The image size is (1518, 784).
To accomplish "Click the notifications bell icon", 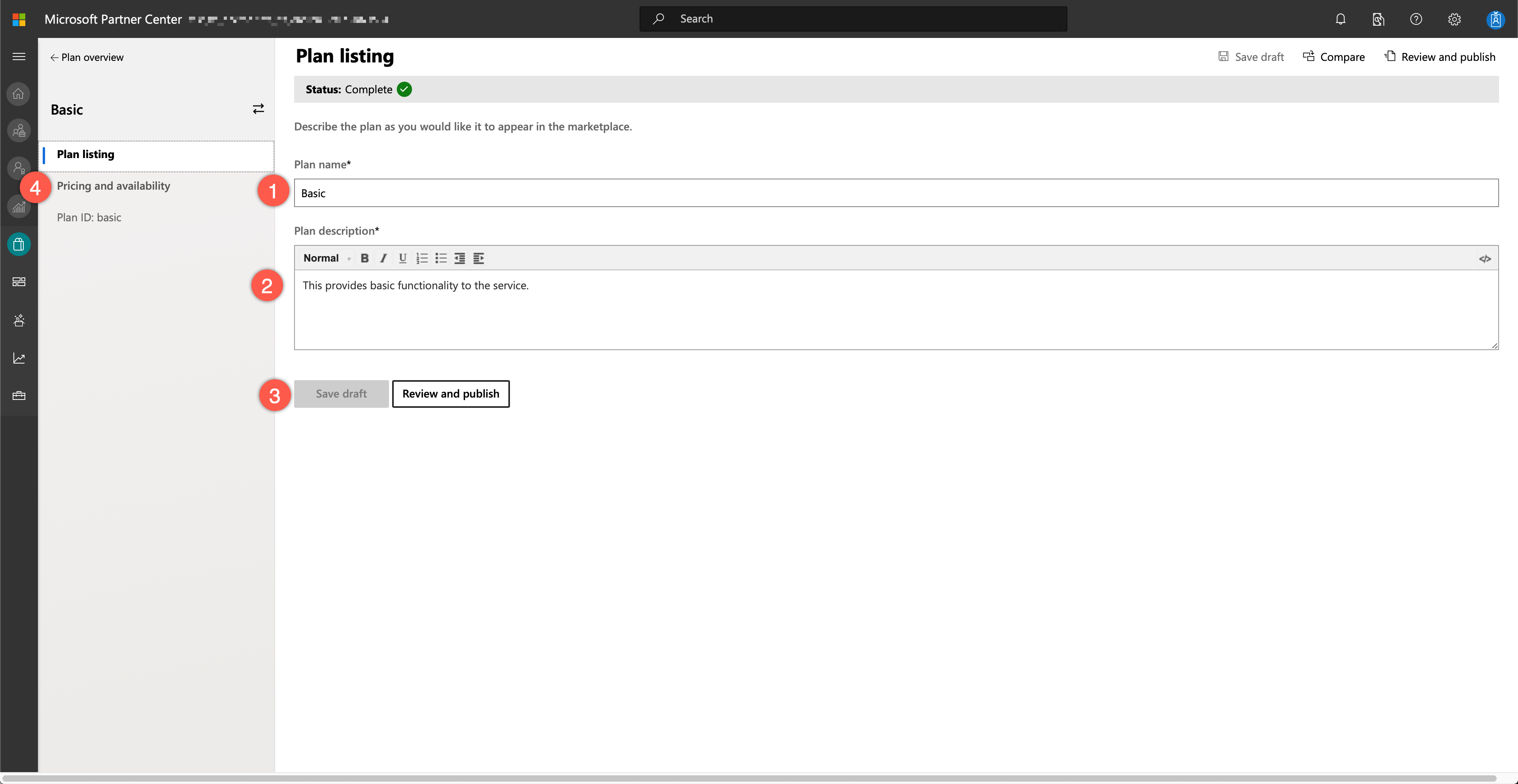I will pyautogui.click(x=1341, y=18).
